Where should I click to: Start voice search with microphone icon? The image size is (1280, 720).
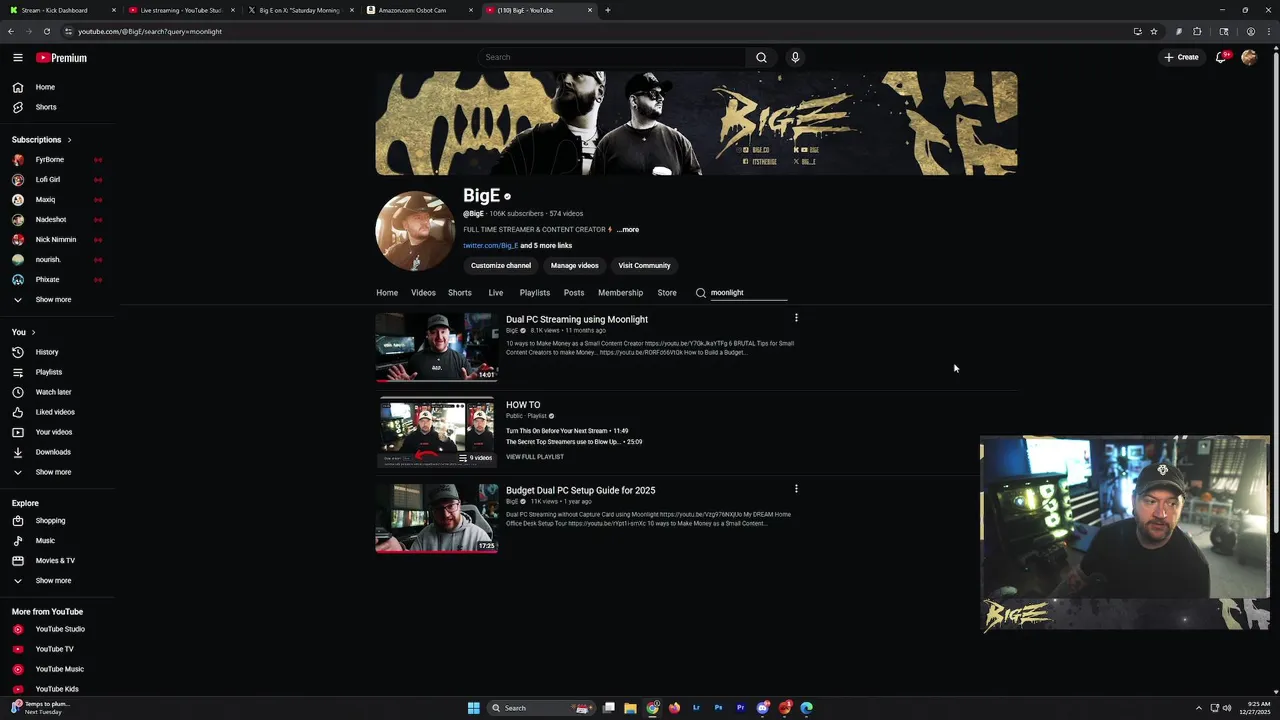coord(795,57)
